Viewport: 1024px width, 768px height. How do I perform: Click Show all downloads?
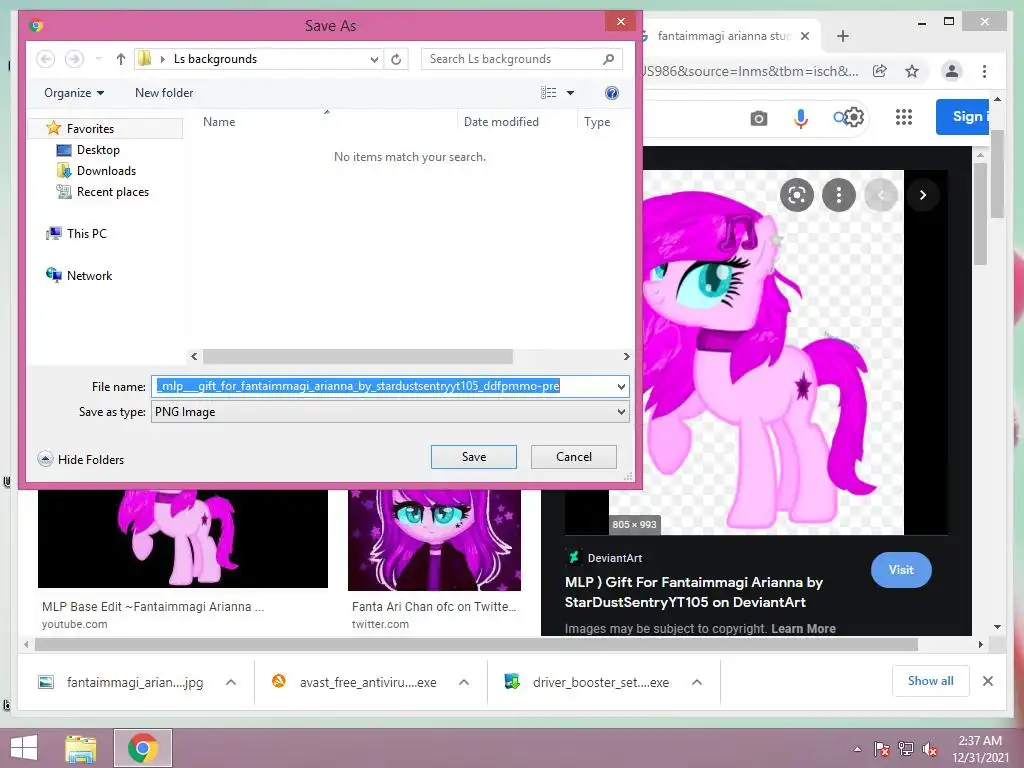click(931, 681)
